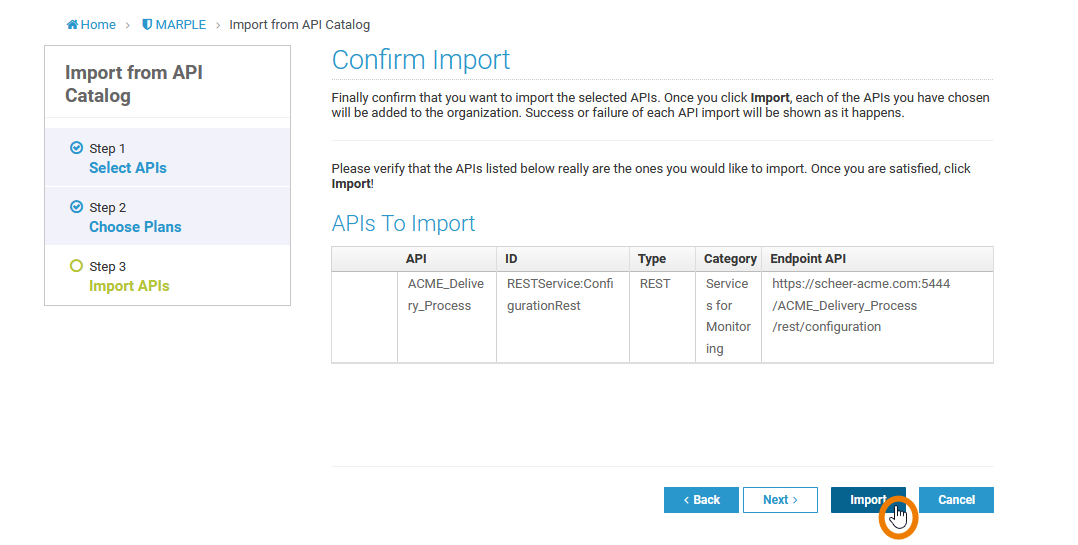The height and width of the screenshot is (545, 1078).
Task: Select the ACME_Delivery_Process API name cell
Action: coord(446,295)
